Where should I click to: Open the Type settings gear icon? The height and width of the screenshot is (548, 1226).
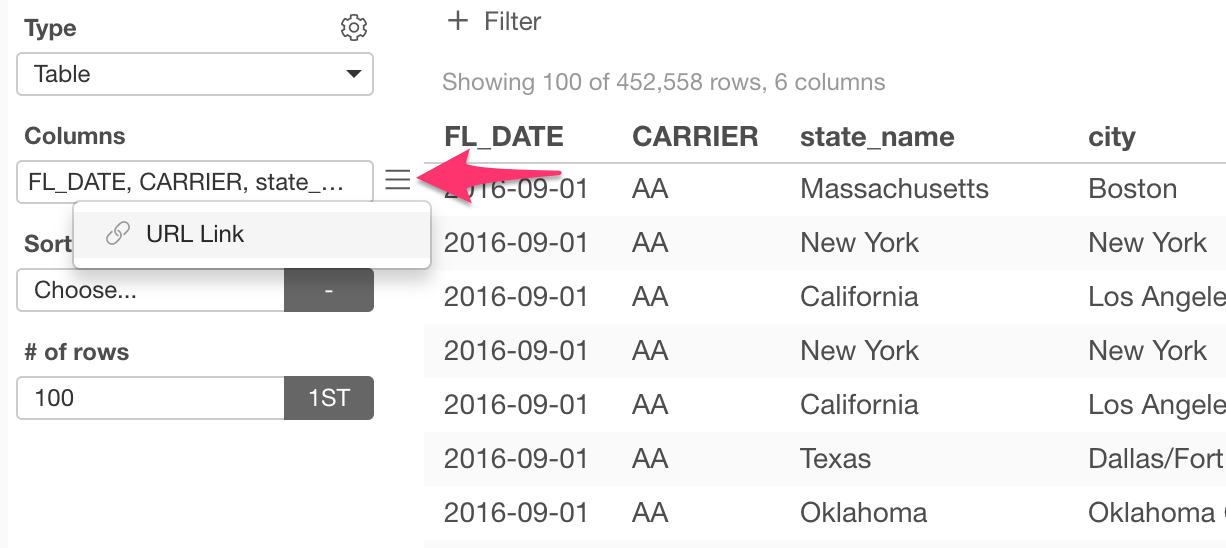354,27
